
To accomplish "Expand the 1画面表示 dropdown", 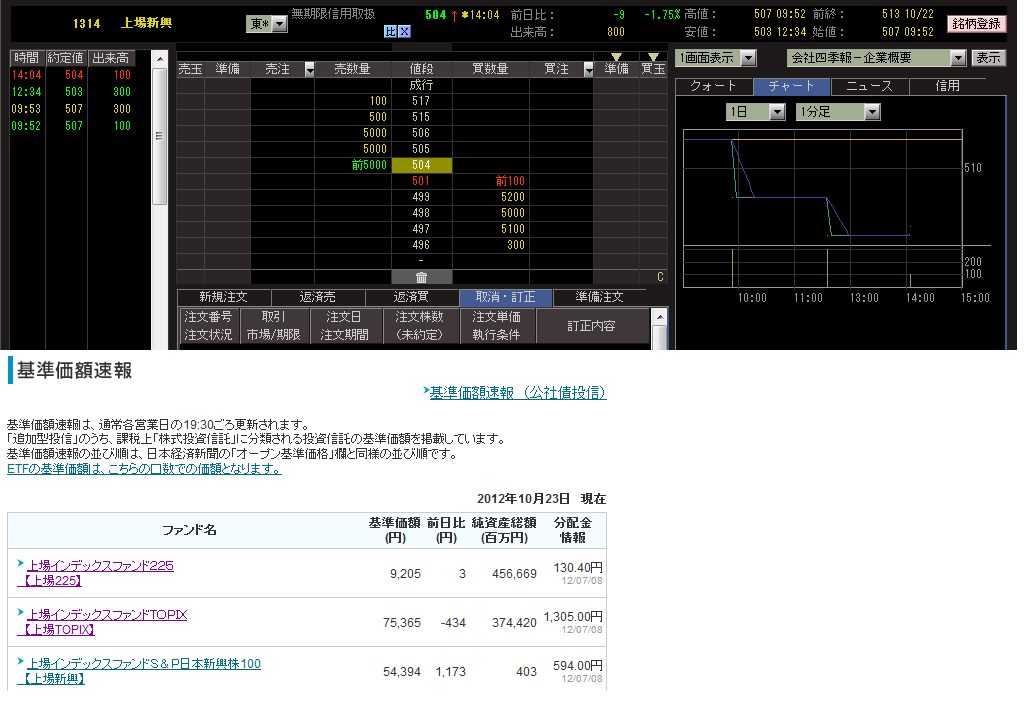I will coord(749,58).
